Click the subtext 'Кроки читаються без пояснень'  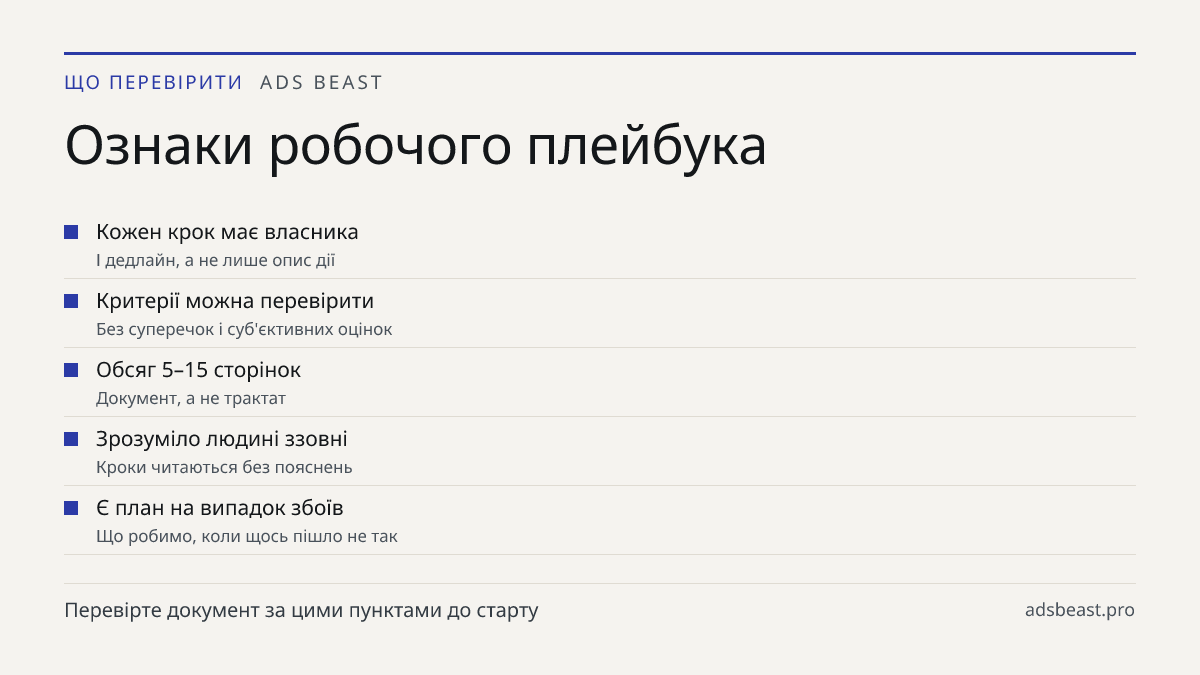[224, 467]
